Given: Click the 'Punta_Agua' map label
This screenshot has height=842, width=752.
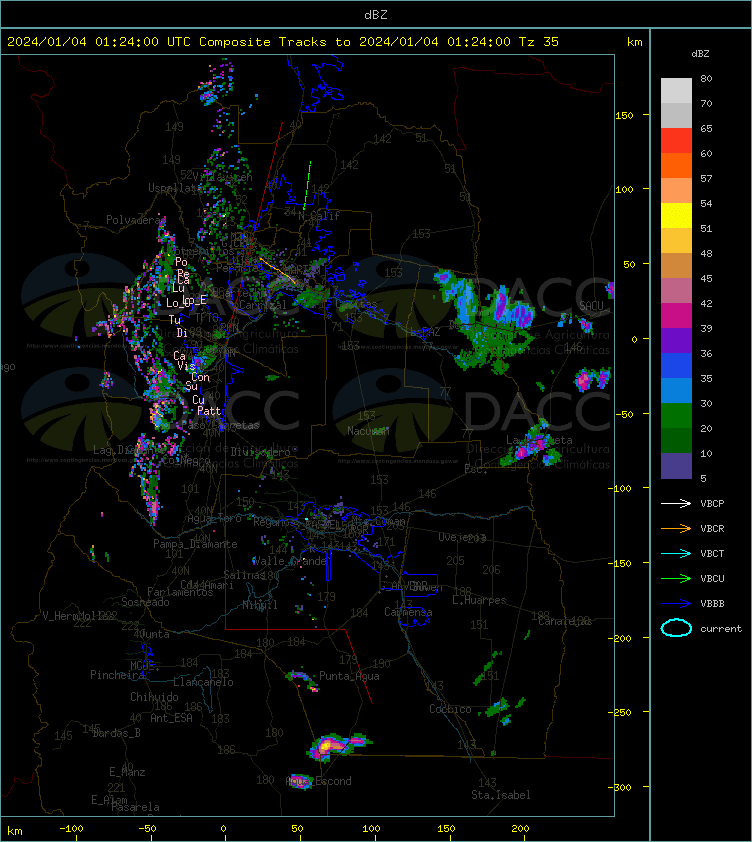Looking at the screenshot, I should [349, 676].
